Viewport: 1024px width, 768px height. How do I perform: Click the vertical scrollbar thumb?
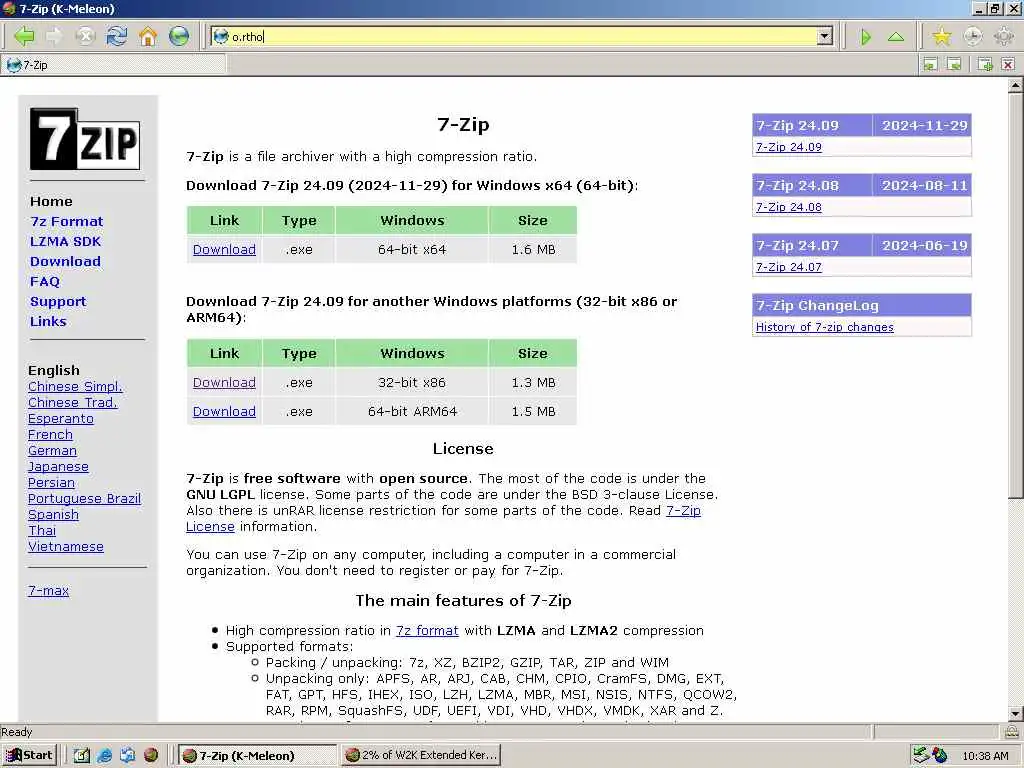click(1015, 296)
